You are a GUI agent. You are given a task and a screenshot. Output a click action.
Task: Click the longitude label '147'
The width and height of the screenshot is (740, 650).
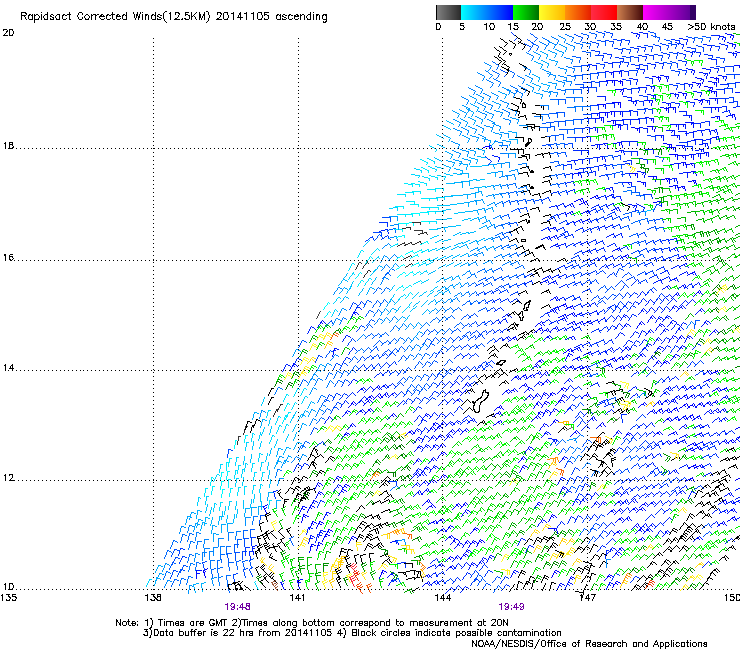pyautogui.click(x=587, y=598)
